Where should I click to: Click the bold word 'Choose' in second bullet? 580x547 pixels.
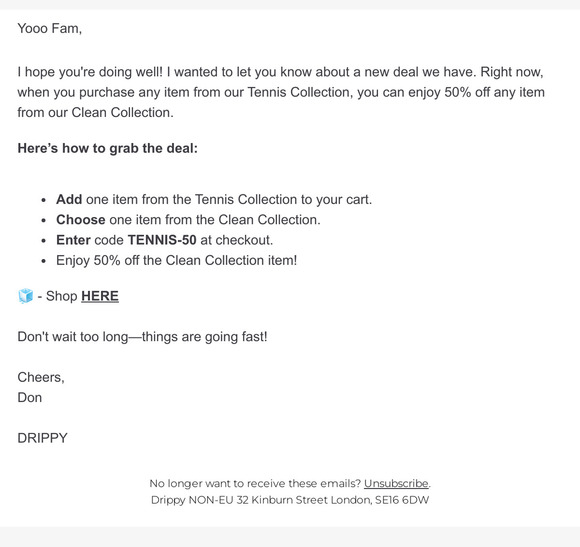pos(81,220)
